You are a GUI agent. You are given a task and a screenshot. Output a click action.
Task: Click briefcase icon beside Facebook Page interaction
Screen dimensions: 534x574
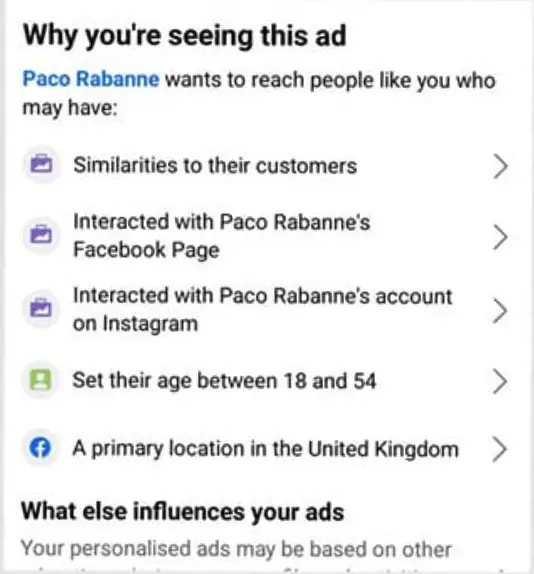tap(41, 235)
